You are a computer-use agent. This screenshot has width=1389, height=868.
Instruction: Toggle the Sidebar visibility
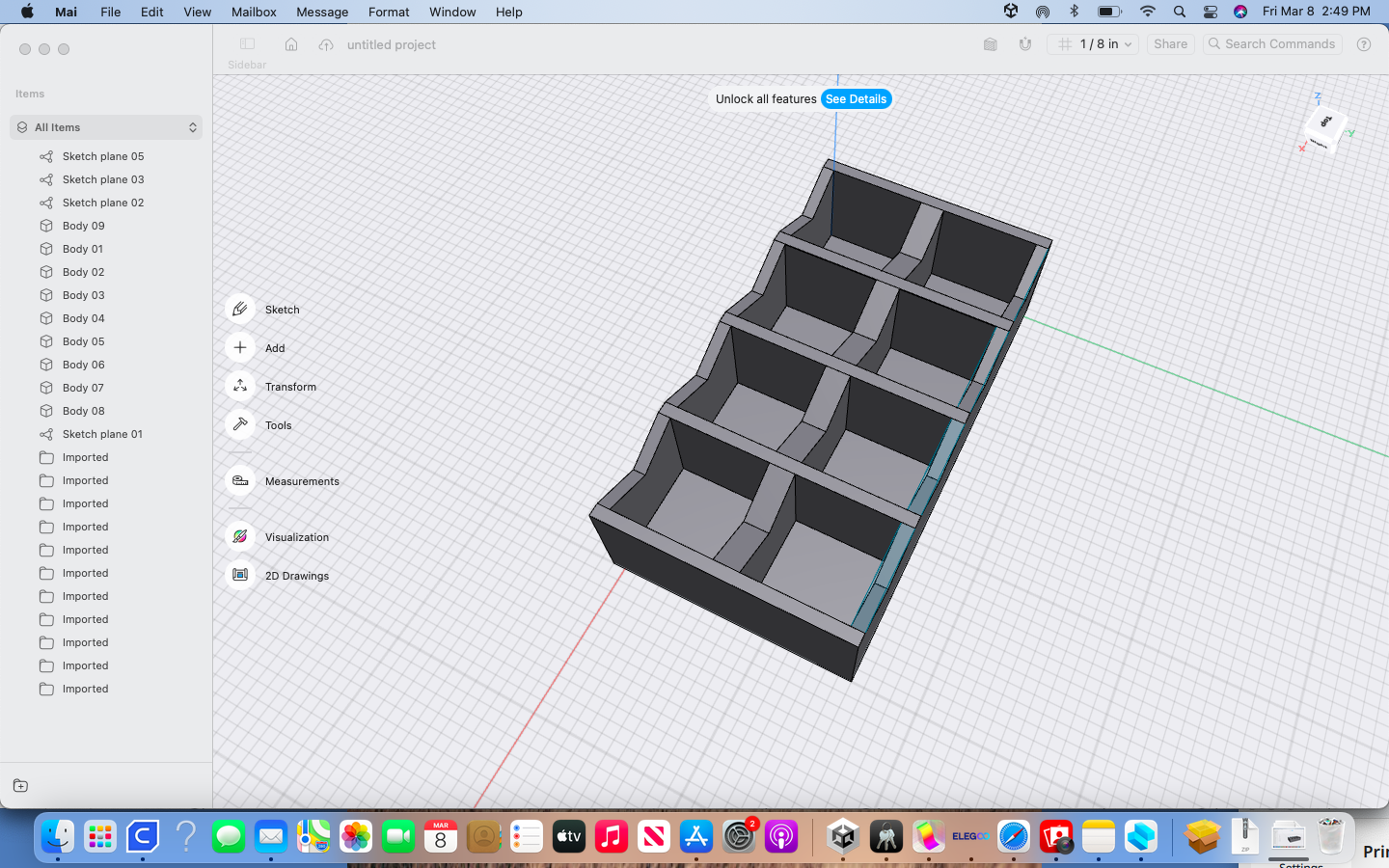point(247,44)
